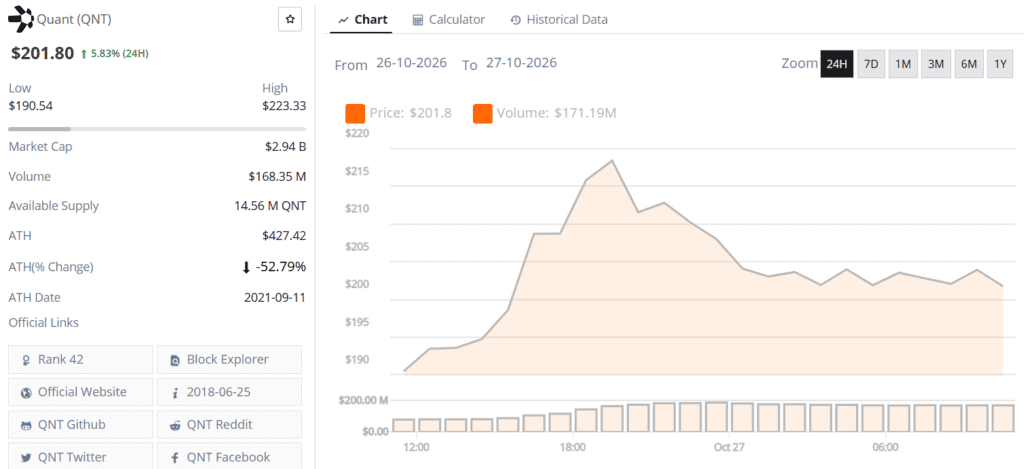Click the ATH value $427.42

[x=284, y=236]
